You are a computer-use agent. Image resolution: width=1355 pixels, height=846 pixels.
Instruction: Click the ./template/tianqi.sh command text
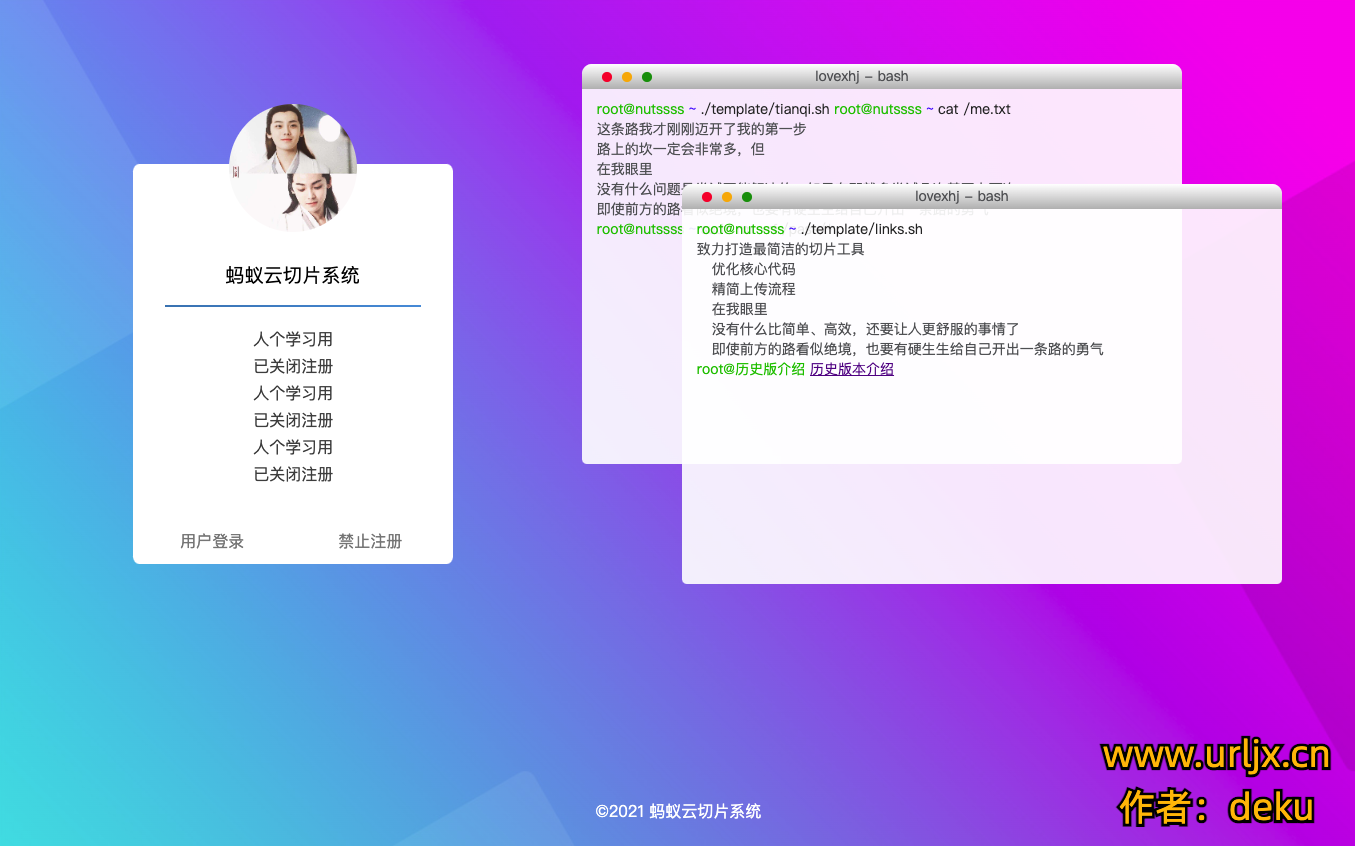pos(765,109)
